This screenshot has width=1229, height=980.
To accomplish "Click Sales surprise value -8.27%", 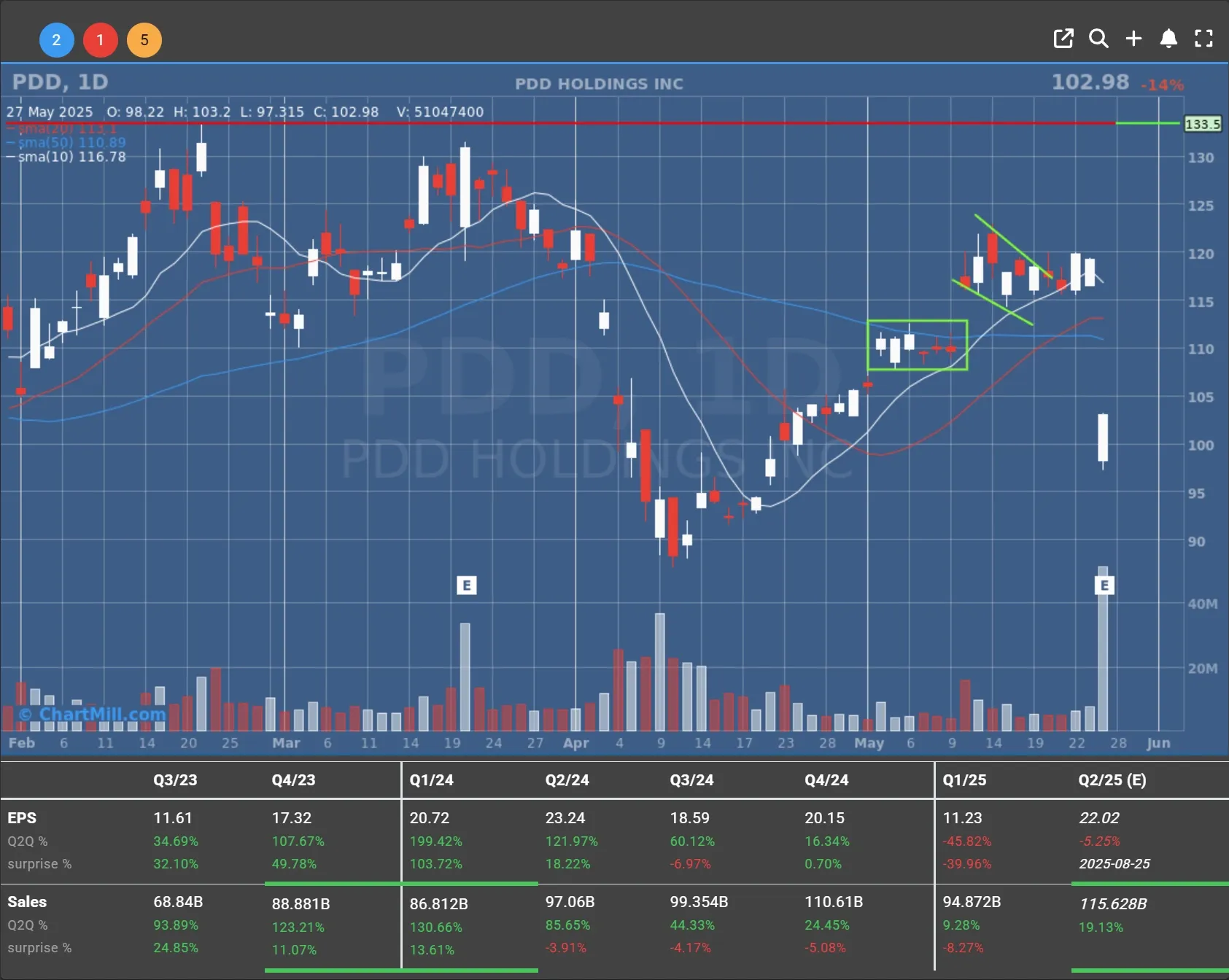I will point(963,948).
